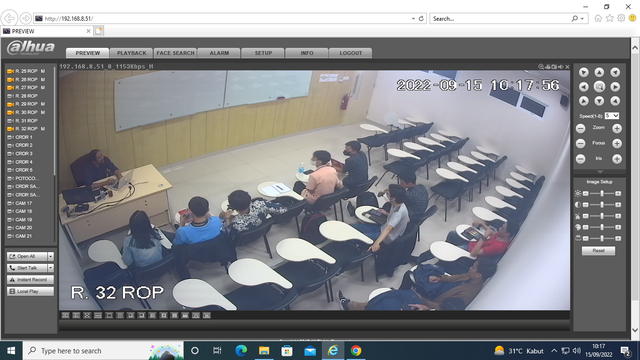Decrease Focus with the minus button

(x=580, y=143)
